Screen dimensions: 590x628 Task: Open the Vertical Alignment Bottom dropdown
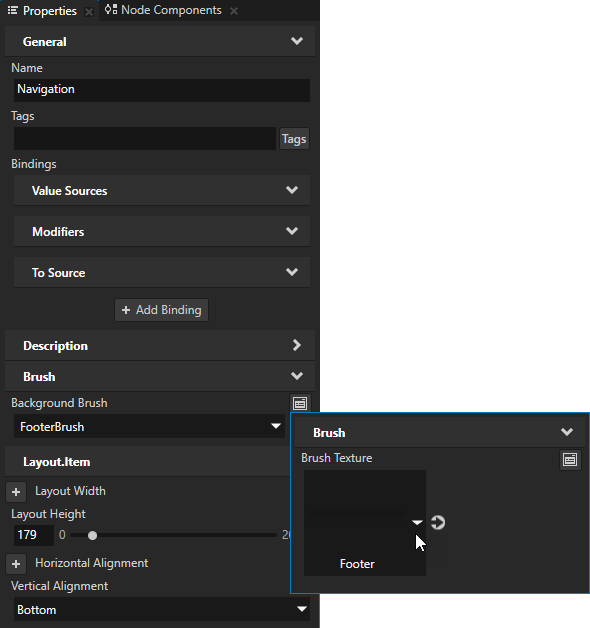[162, 609]
